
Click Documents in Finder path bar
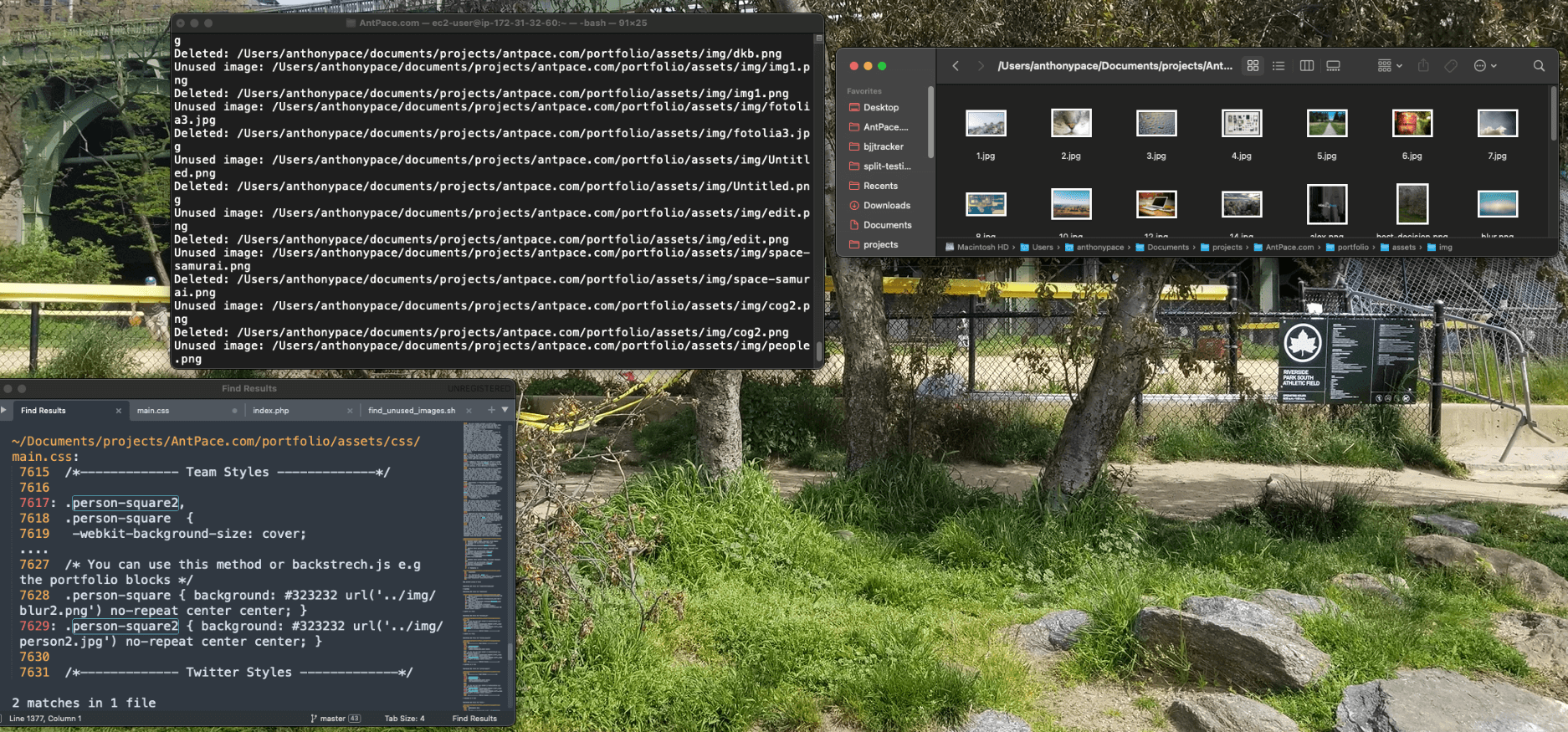point(1162,248)
